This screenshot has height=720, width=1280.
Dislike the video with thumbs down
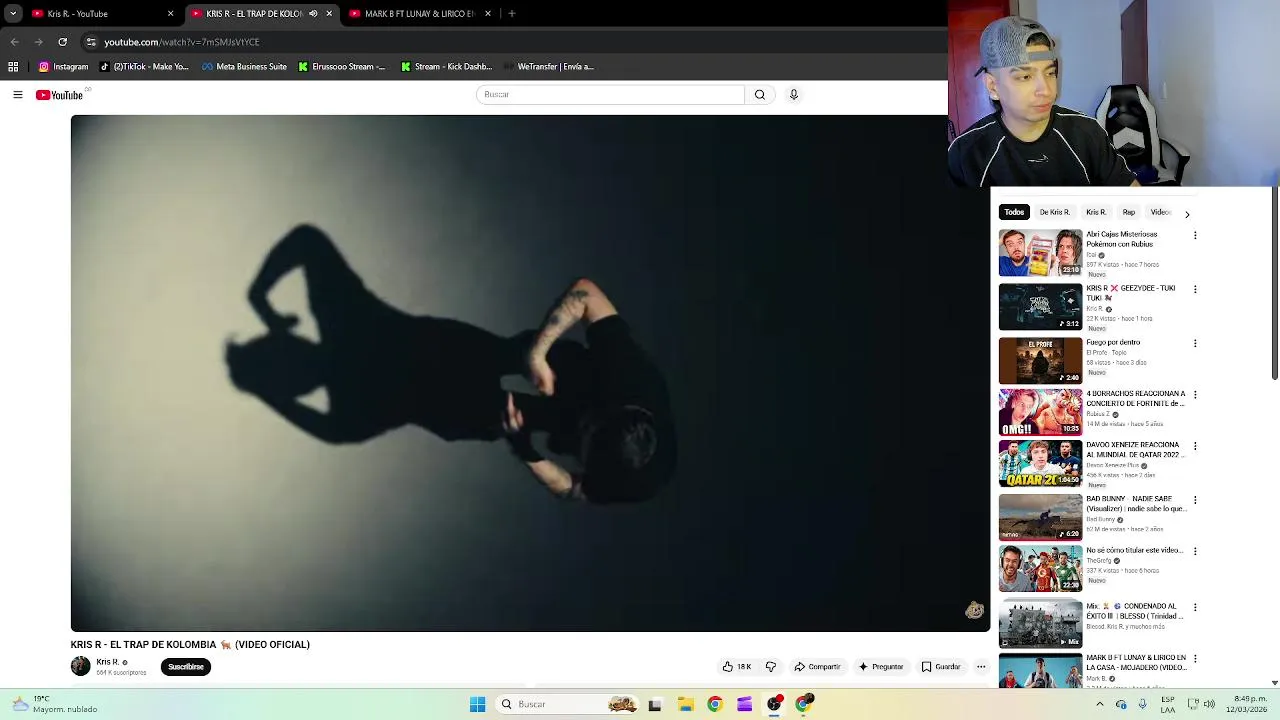click(771, 667)
